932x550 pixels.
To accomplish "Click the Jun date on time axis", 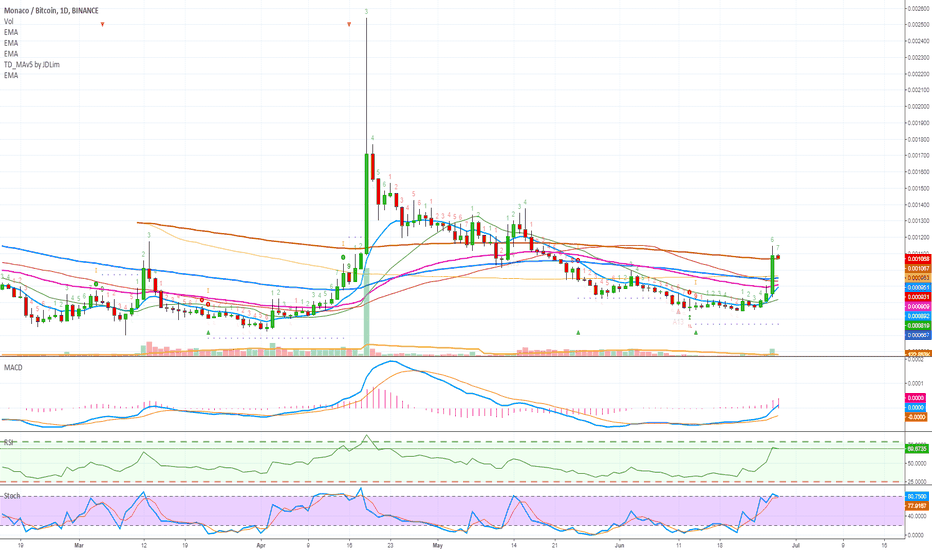I will [620, 544].
